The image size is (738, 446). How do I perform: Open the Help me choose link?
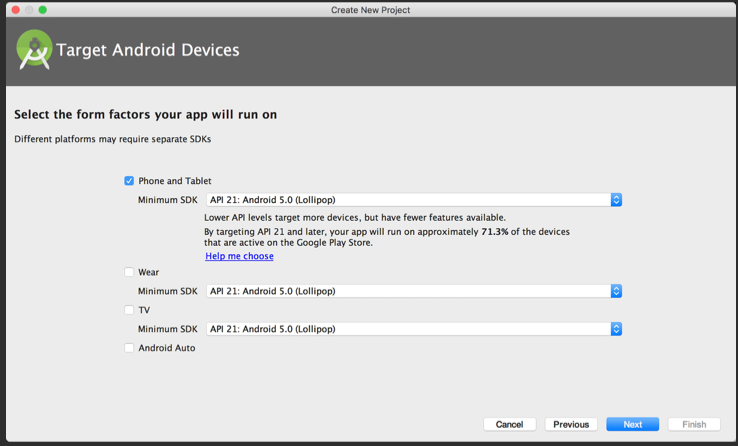pos(239,256)
